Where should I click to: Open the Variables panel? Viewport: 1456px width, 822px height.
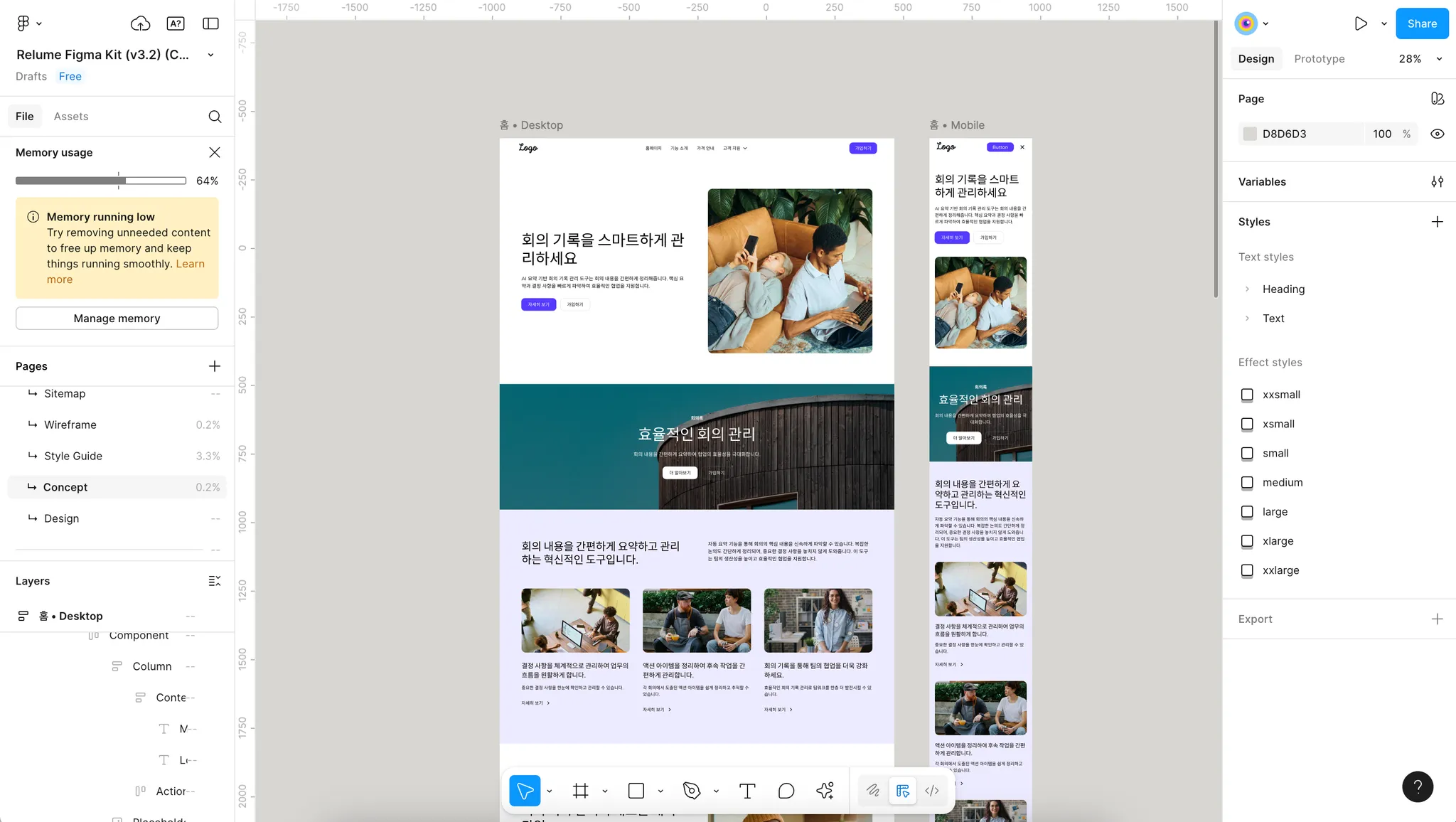pos(1438,181)
